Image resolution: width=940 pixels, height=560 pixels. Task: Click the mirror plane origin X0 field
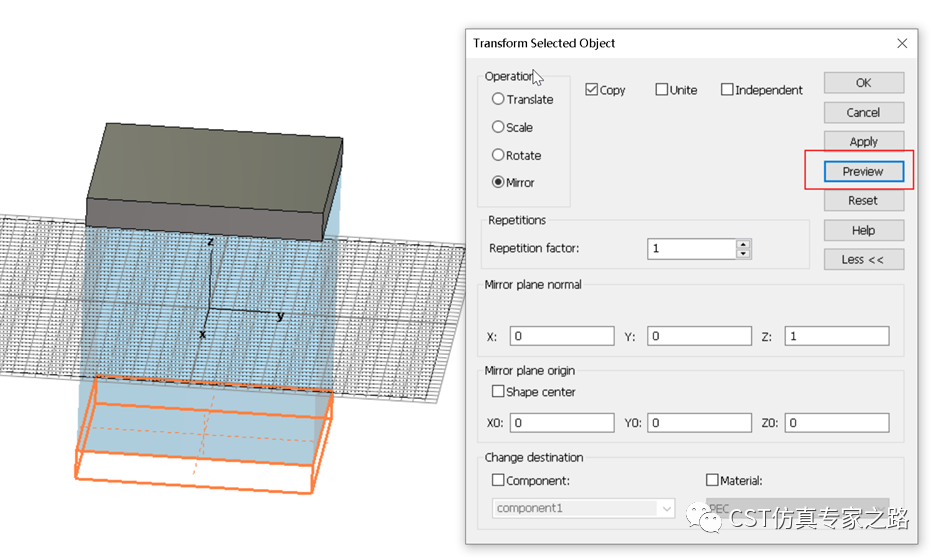(x=562, y=423)
